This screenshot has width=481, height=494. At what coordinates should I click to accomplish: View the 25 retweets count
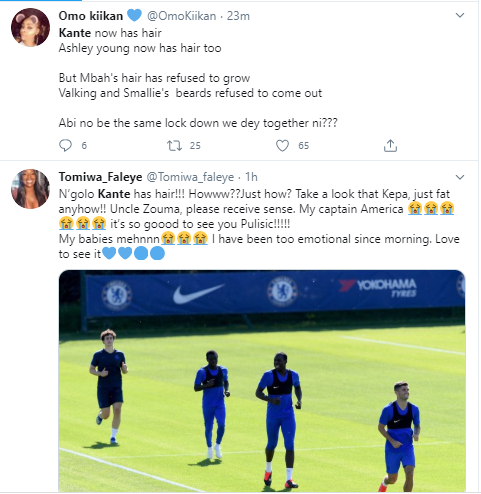[195, 146]
